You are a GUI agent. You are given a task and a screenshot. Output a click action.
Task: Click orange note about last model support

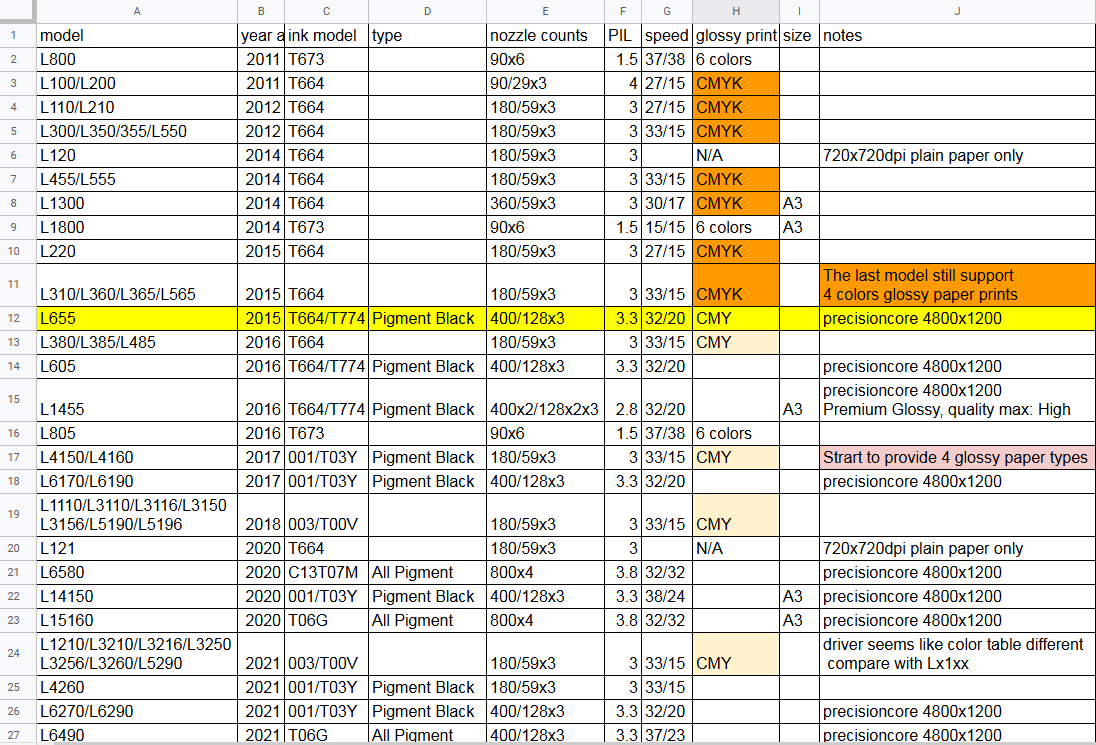click(957, 284)
